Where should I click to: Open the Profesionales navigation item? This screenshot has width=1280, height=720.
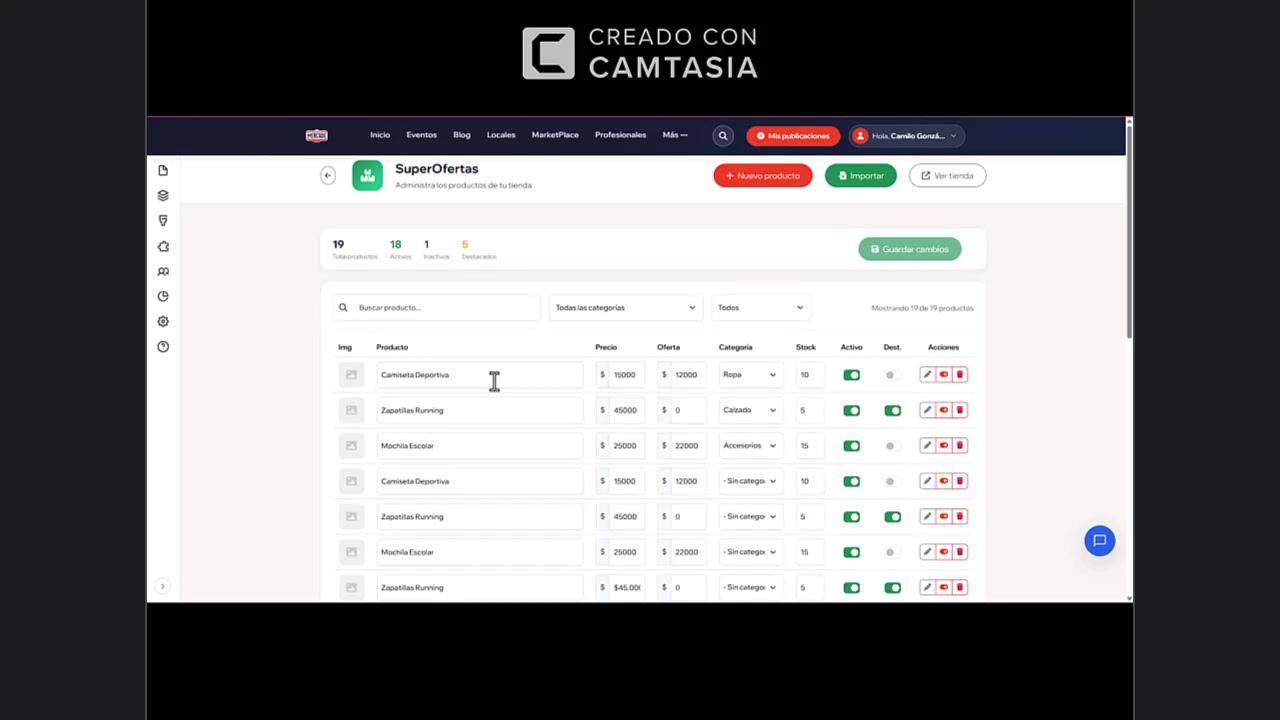(620, 135)
